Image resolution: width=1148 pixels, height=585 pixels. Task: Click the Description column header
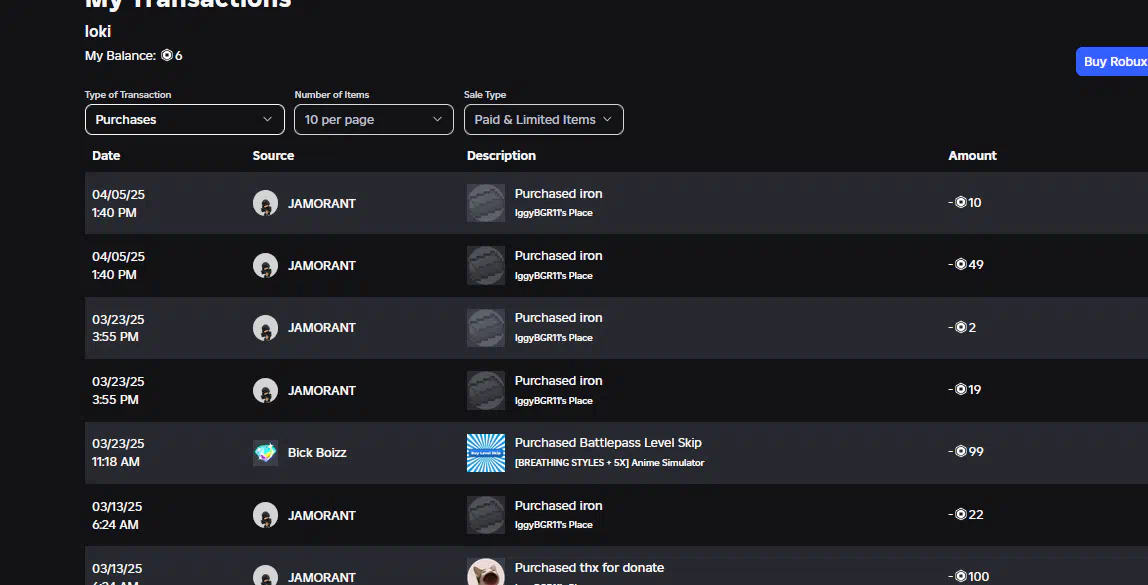coord(502,155)
